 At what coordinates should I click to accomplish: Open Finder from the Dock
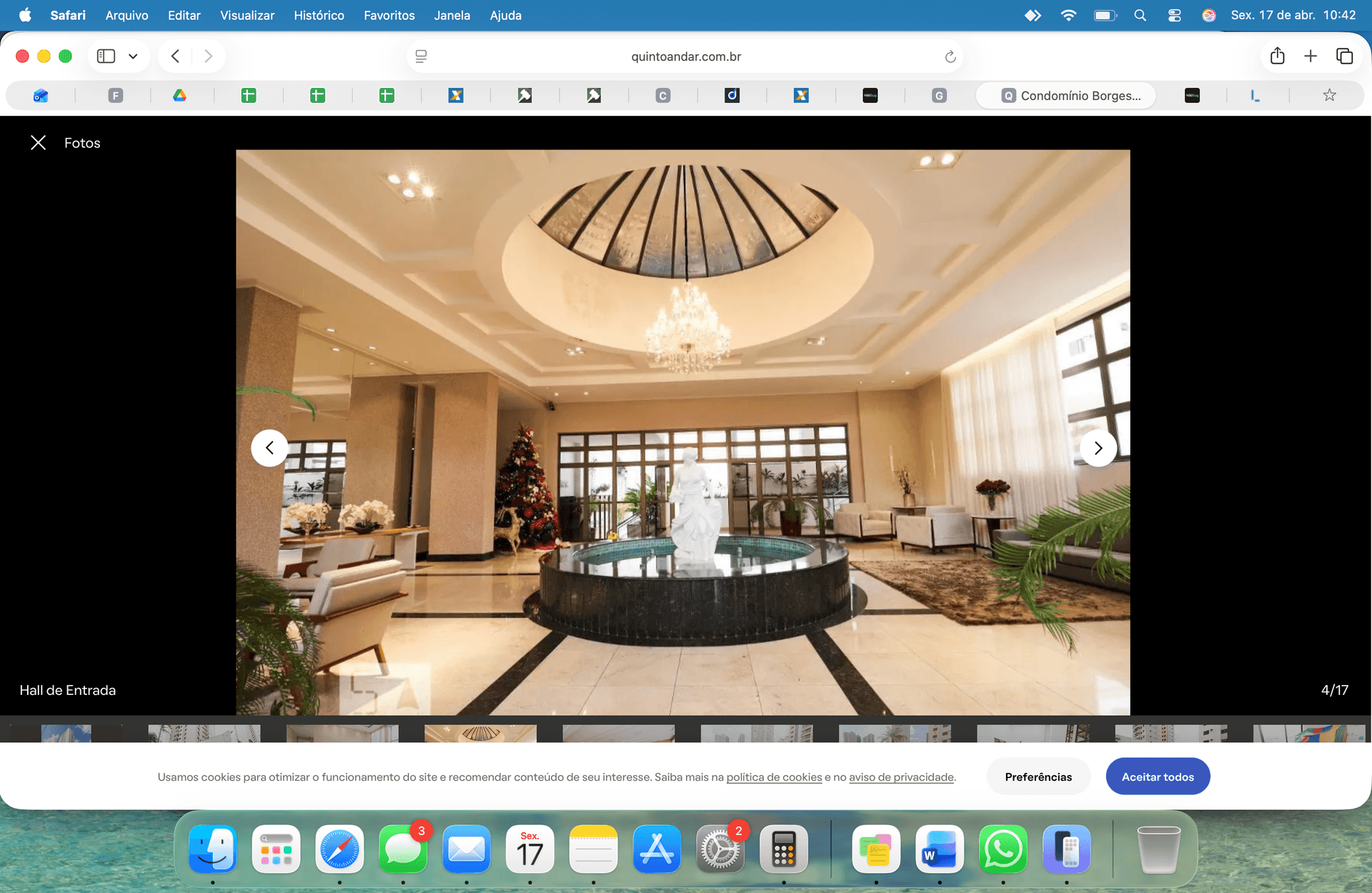point(212,849)
